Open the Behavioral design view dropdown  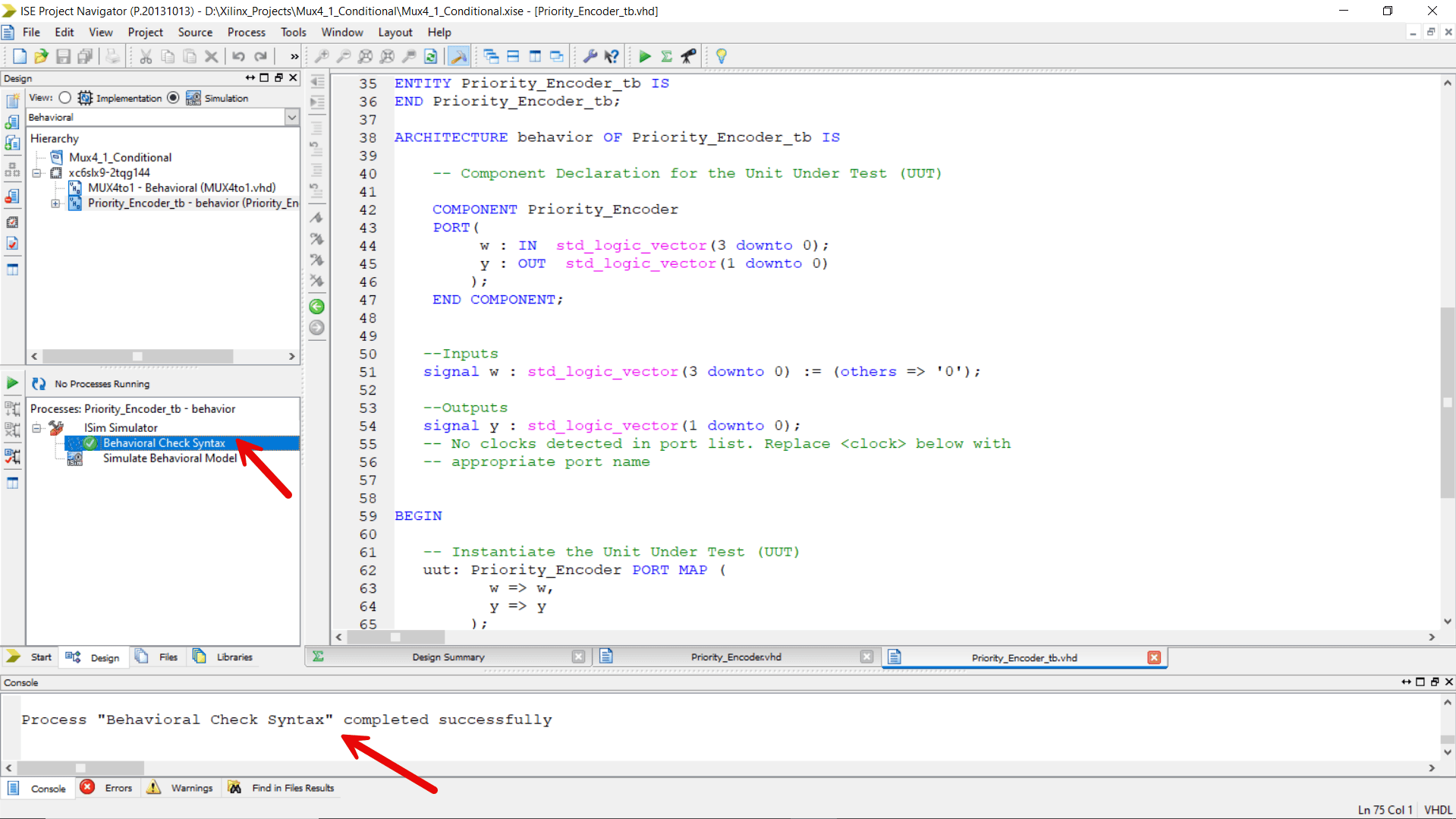pyautogui.click(x=292, y=117)
